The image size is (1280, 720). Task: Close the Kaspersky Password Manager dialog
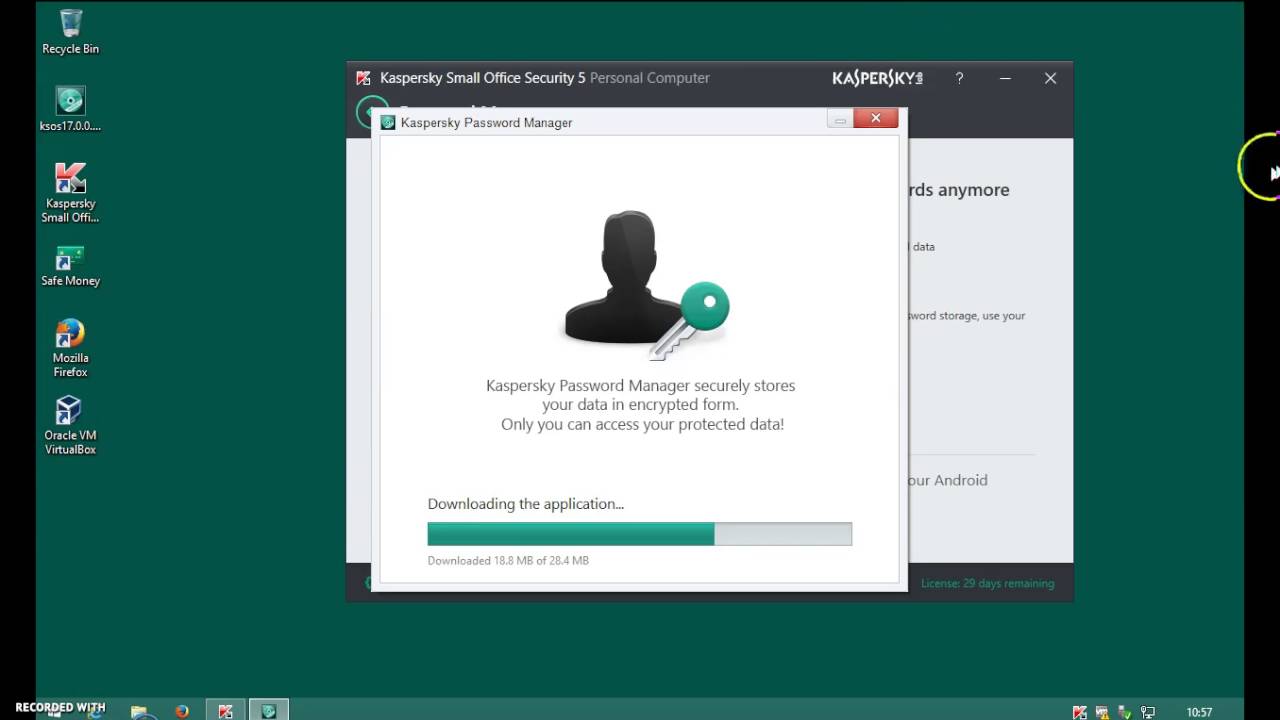[876, 119]
